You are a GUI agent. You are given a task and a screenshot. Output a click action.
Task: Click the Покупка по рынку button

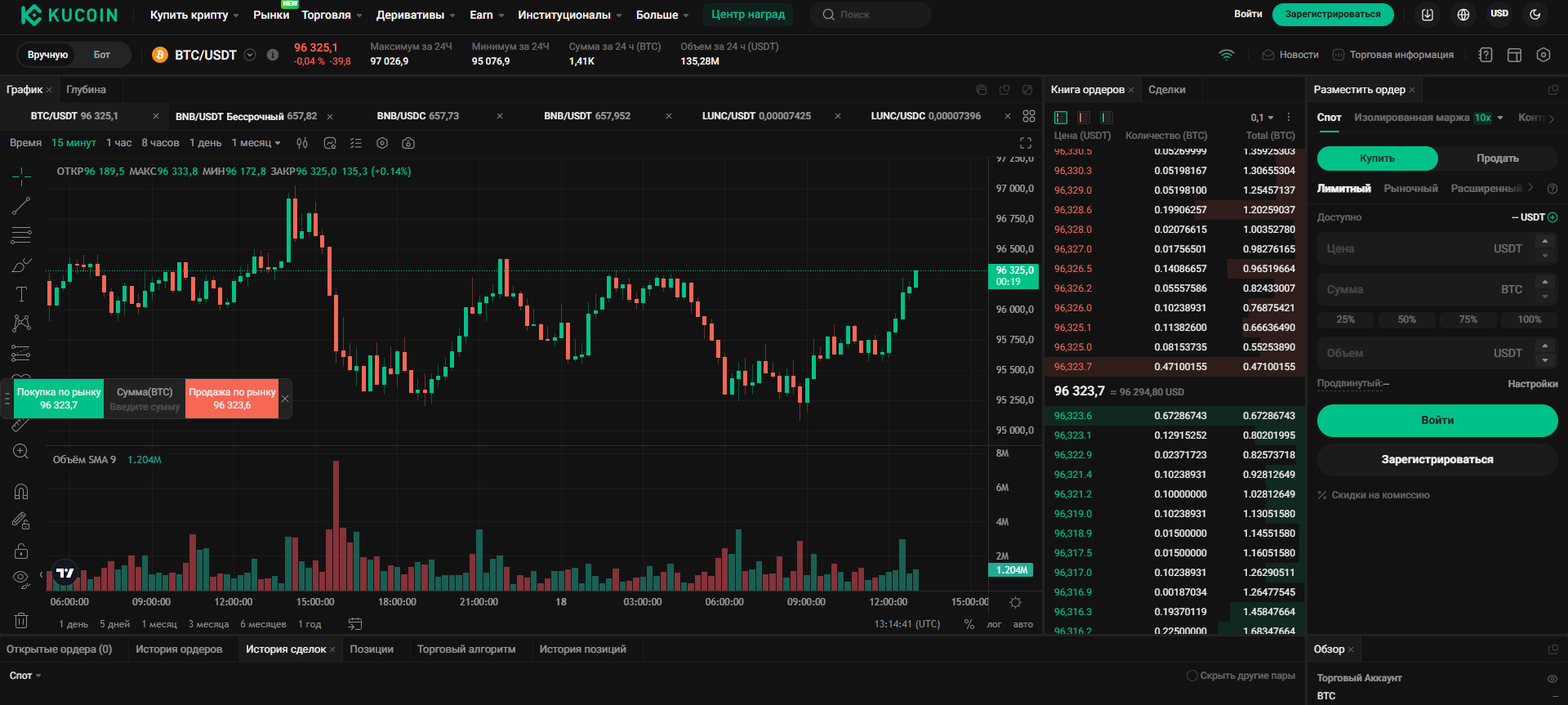(59, 399)
